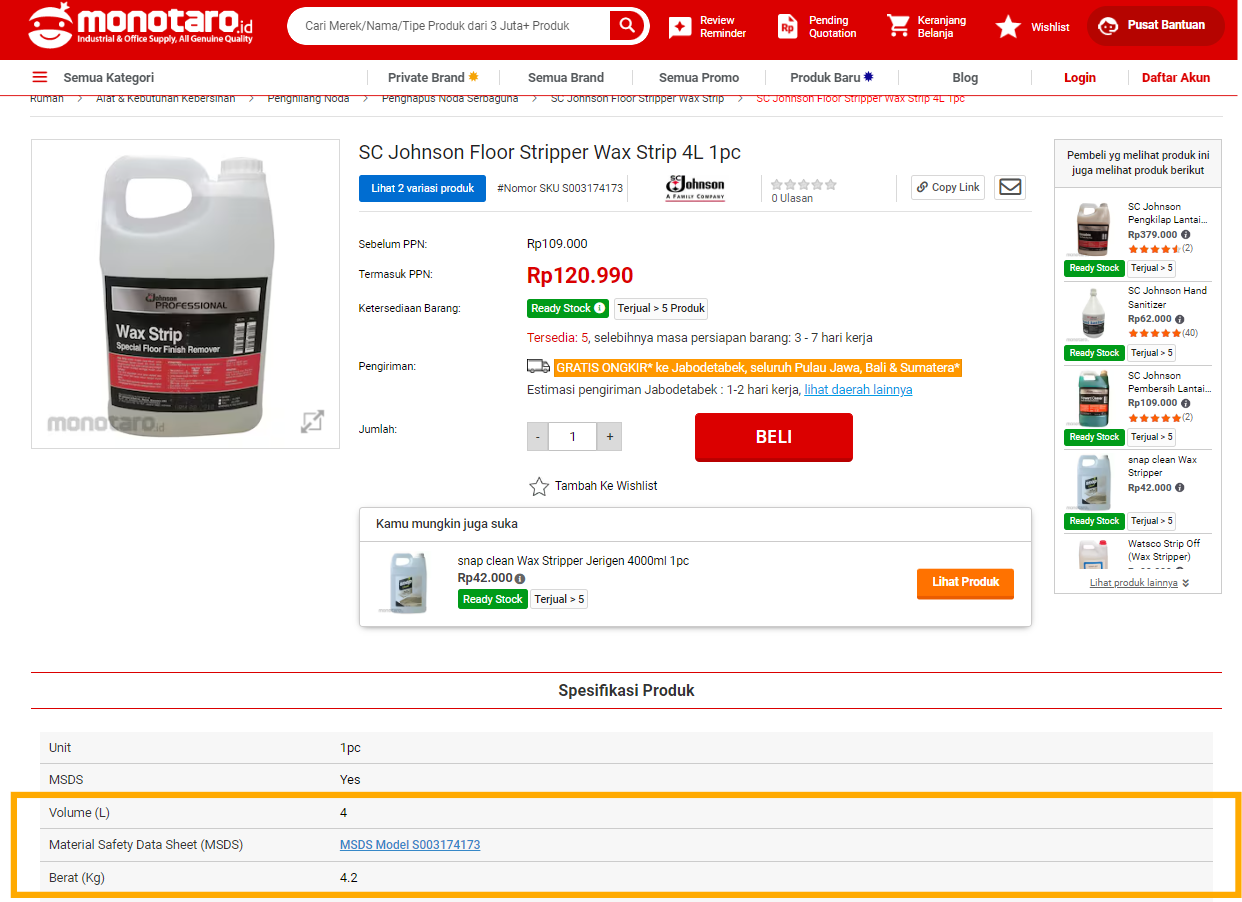Click SC Johnson Pengkilap Lantai thumbnail
Screen dimensions: 1242x902
pos(1092,228)
